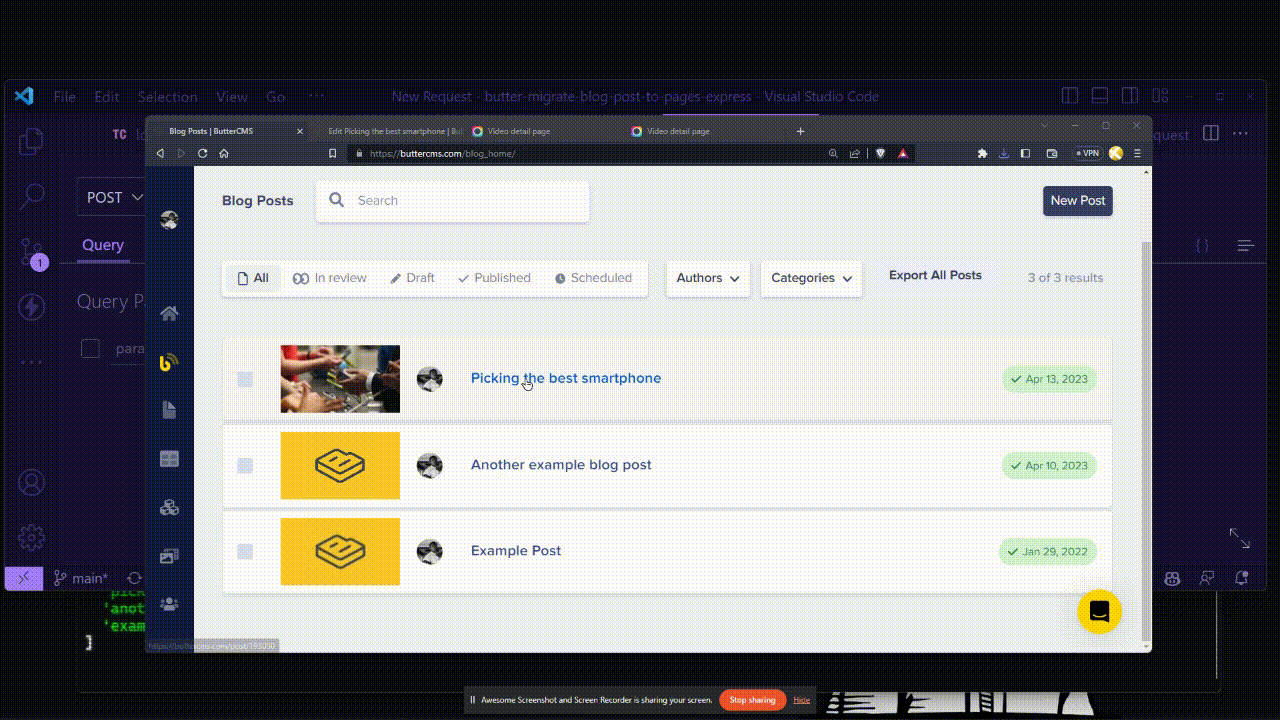1280x720 pixels.
Task: Open browser extensions puzzle icon
Action: click(982, 153)
